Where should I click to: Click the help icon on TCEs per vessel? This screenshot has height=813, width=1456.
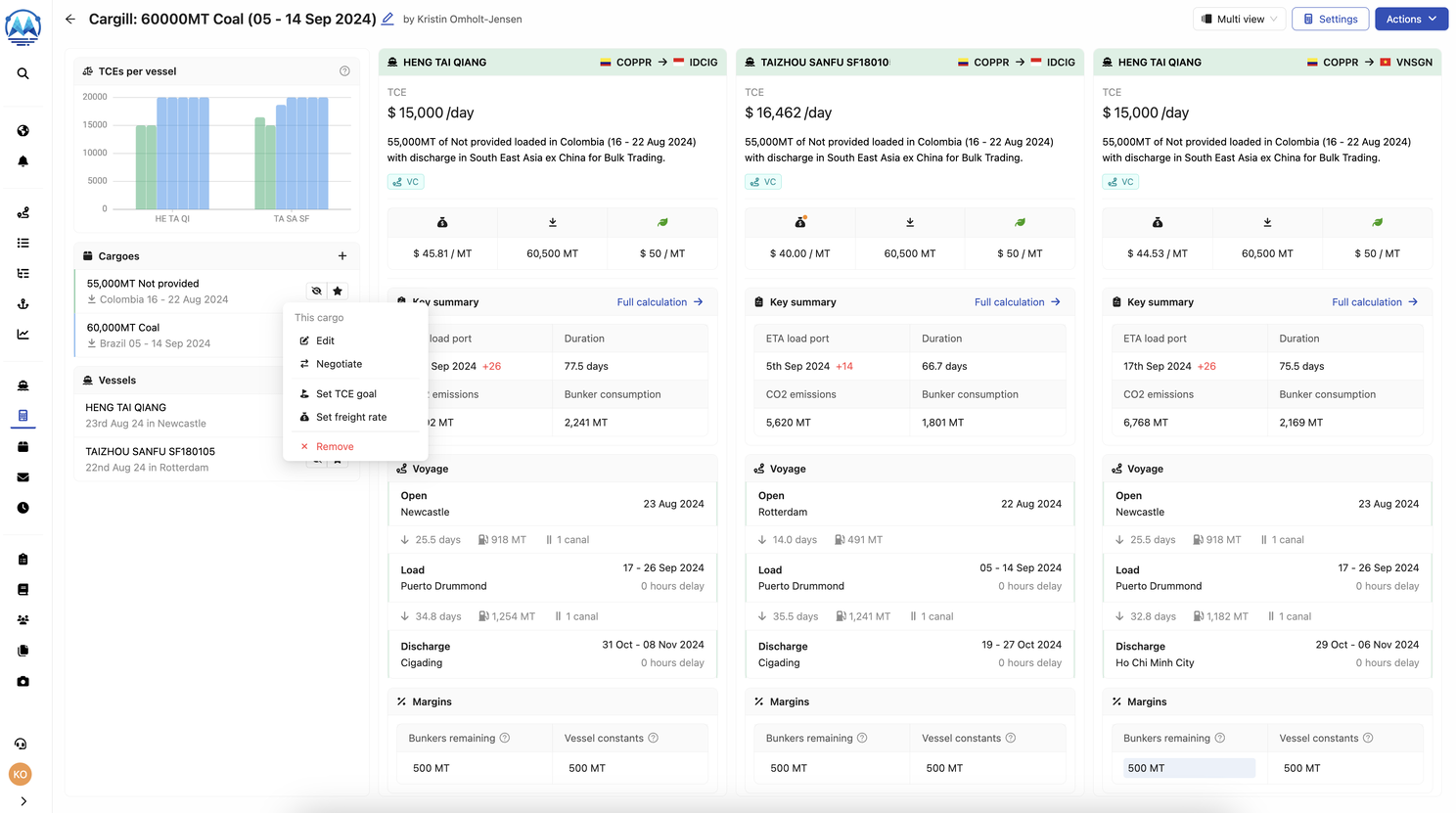[x=344, y=71]
